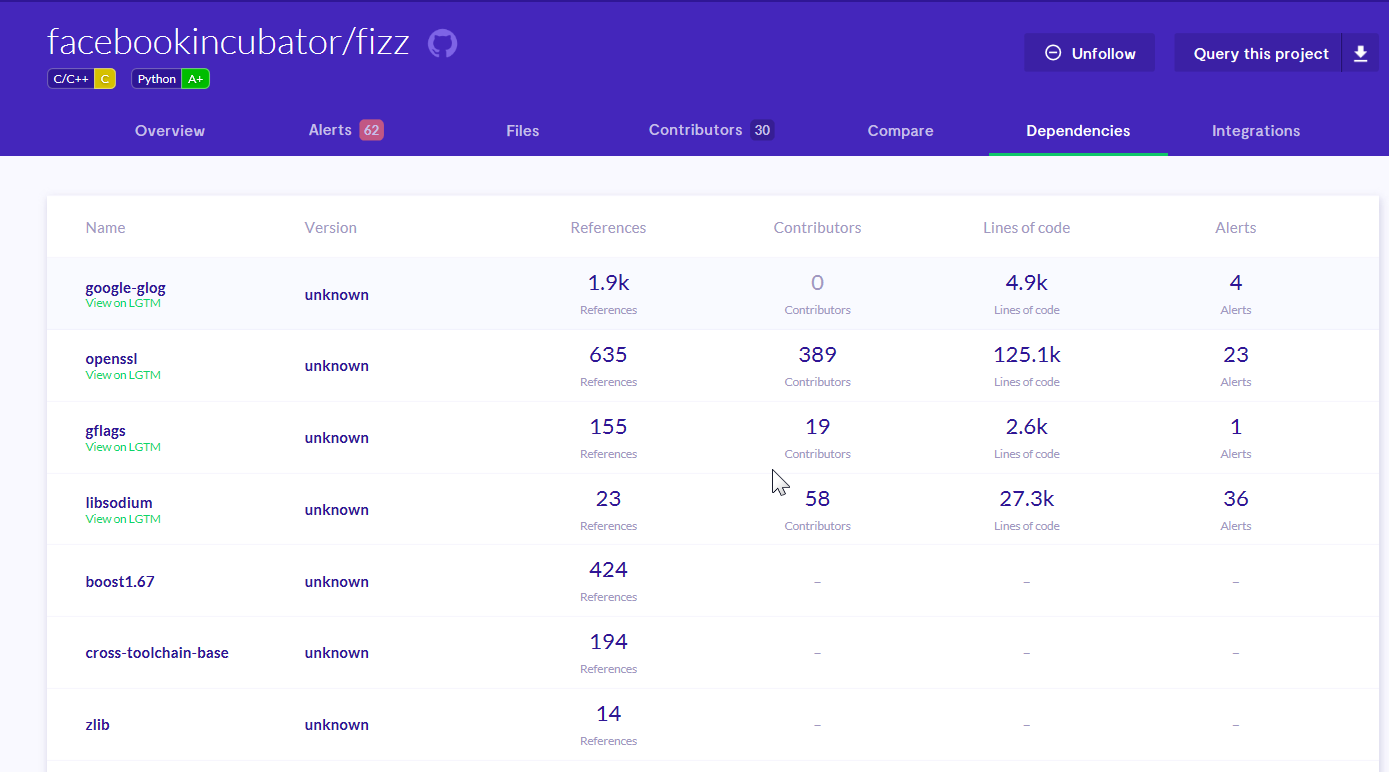This screenshot has height=772, width=1389.
Task: Click 14 references for zlib
Action: [x=608, y=714]
